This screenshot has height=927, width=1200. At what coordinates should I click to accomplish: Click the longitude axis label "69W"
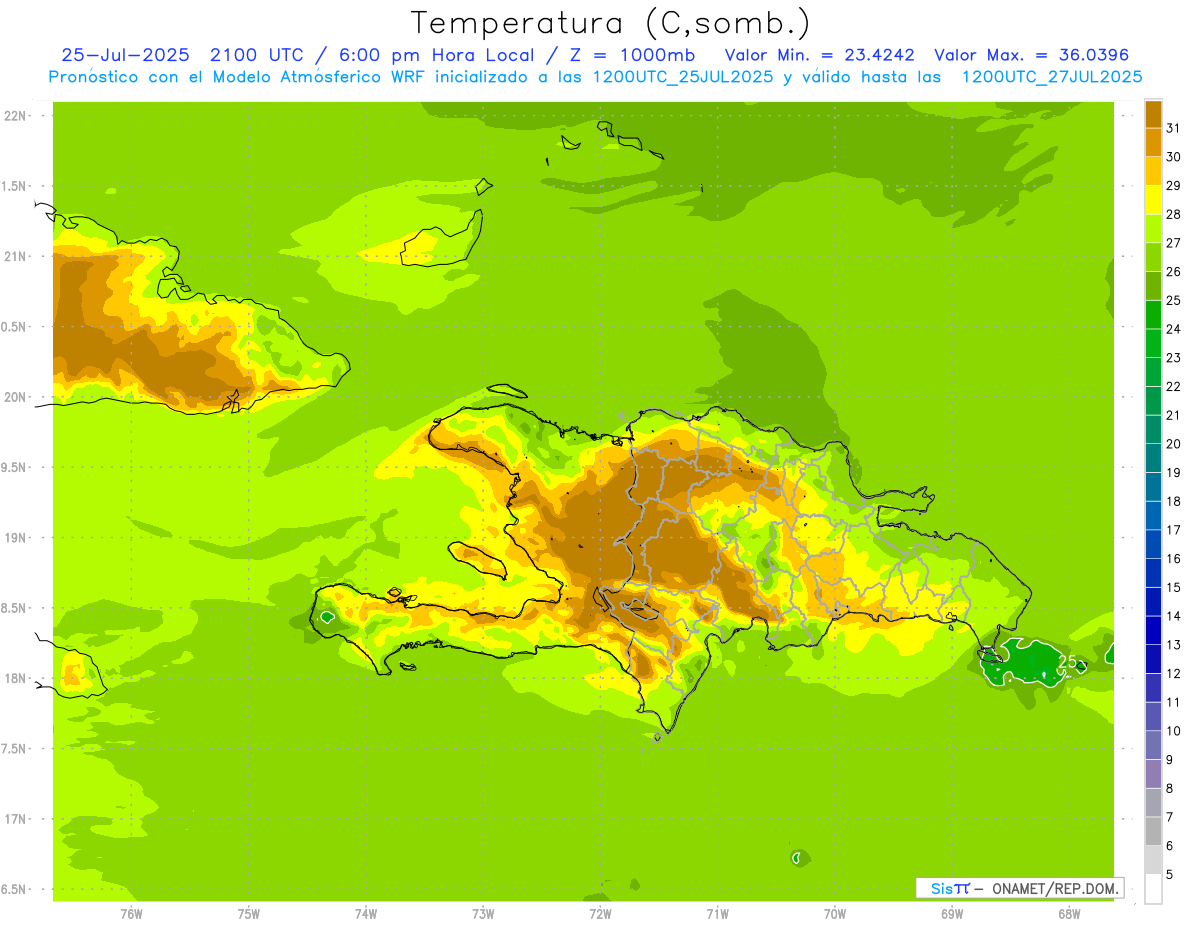951,913
